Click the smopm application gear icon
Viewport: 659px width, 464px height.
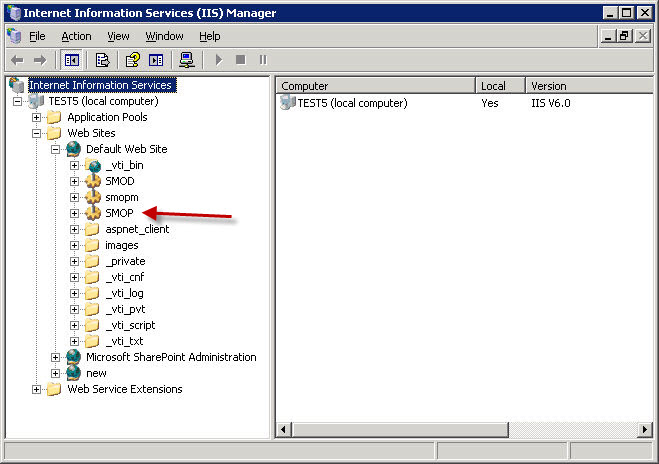(x=92, y=197)
